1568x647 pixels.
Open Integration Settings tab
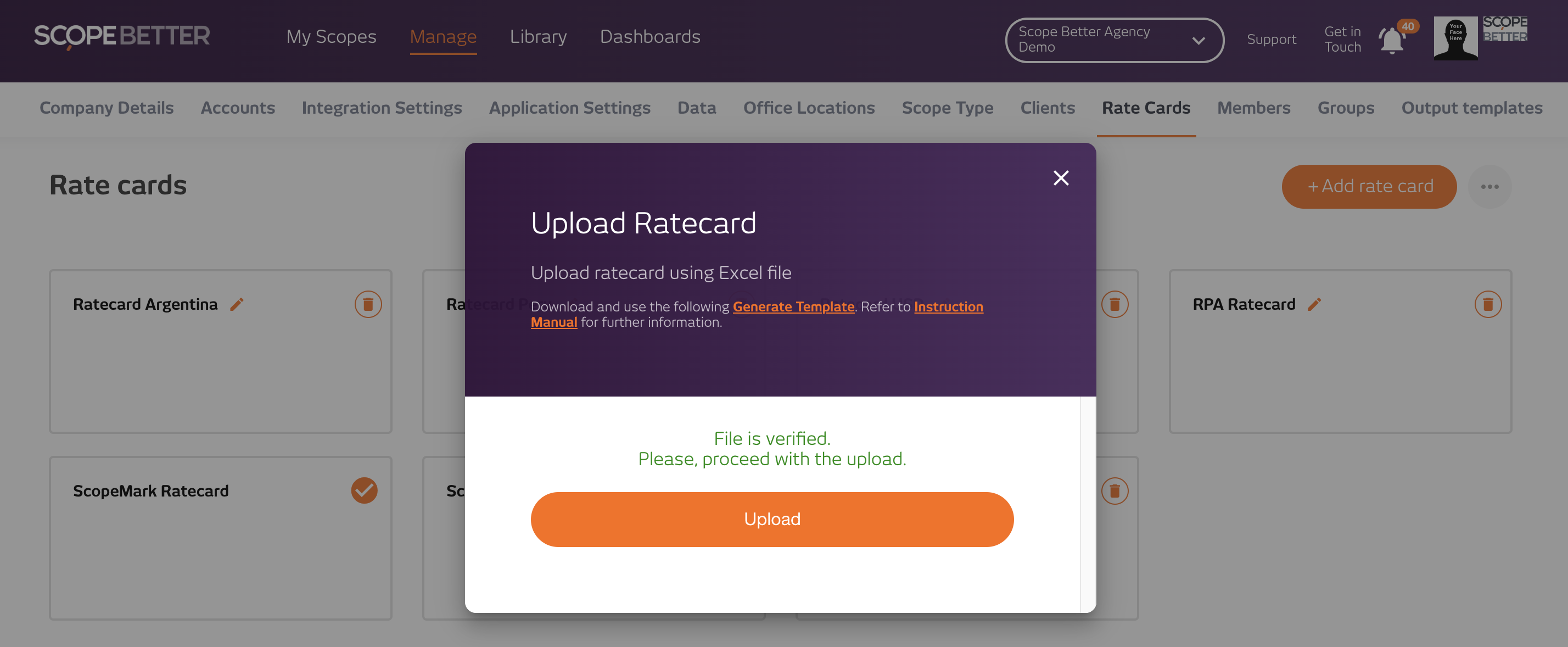pyautogui.click(x=382, y=108)
